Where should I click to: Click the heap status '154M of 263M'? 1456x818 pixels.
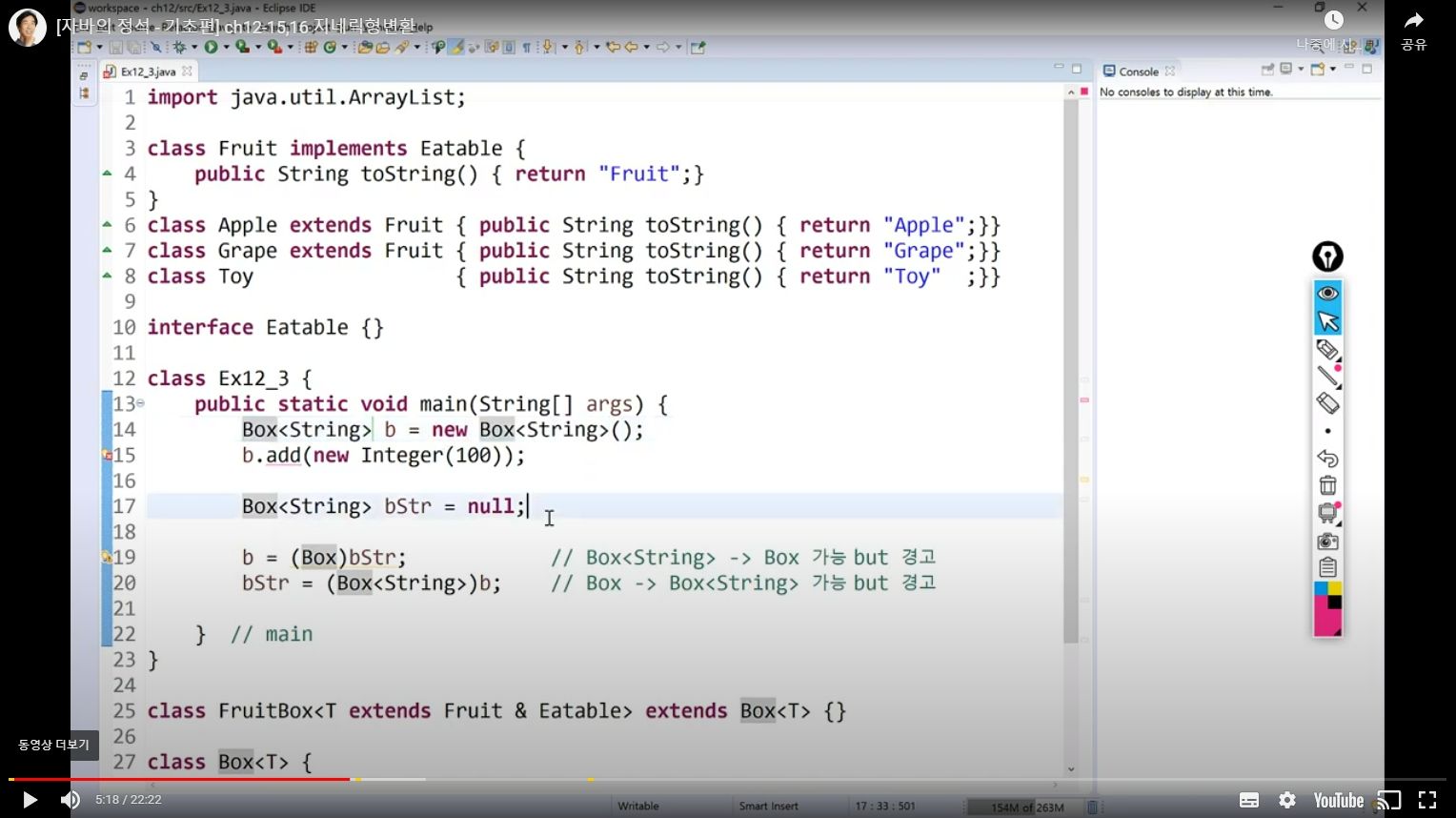[1026, 807]
